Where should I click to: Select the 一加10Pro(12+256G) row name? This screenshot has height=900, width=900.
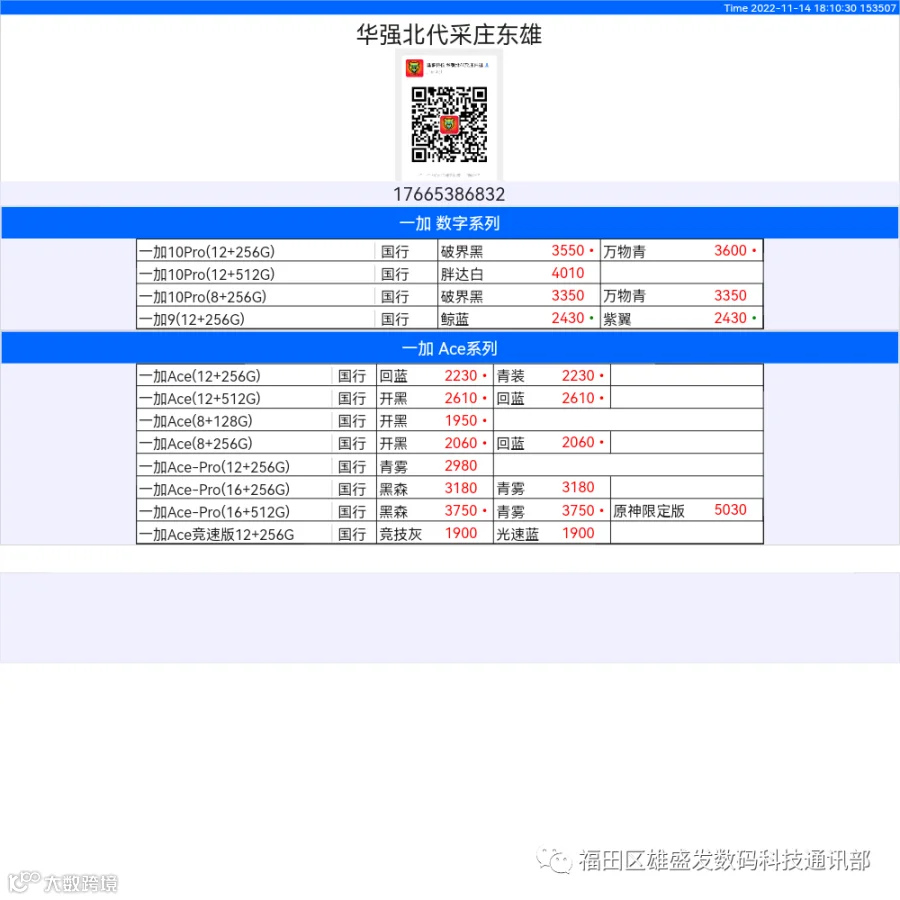pos(207,251)
